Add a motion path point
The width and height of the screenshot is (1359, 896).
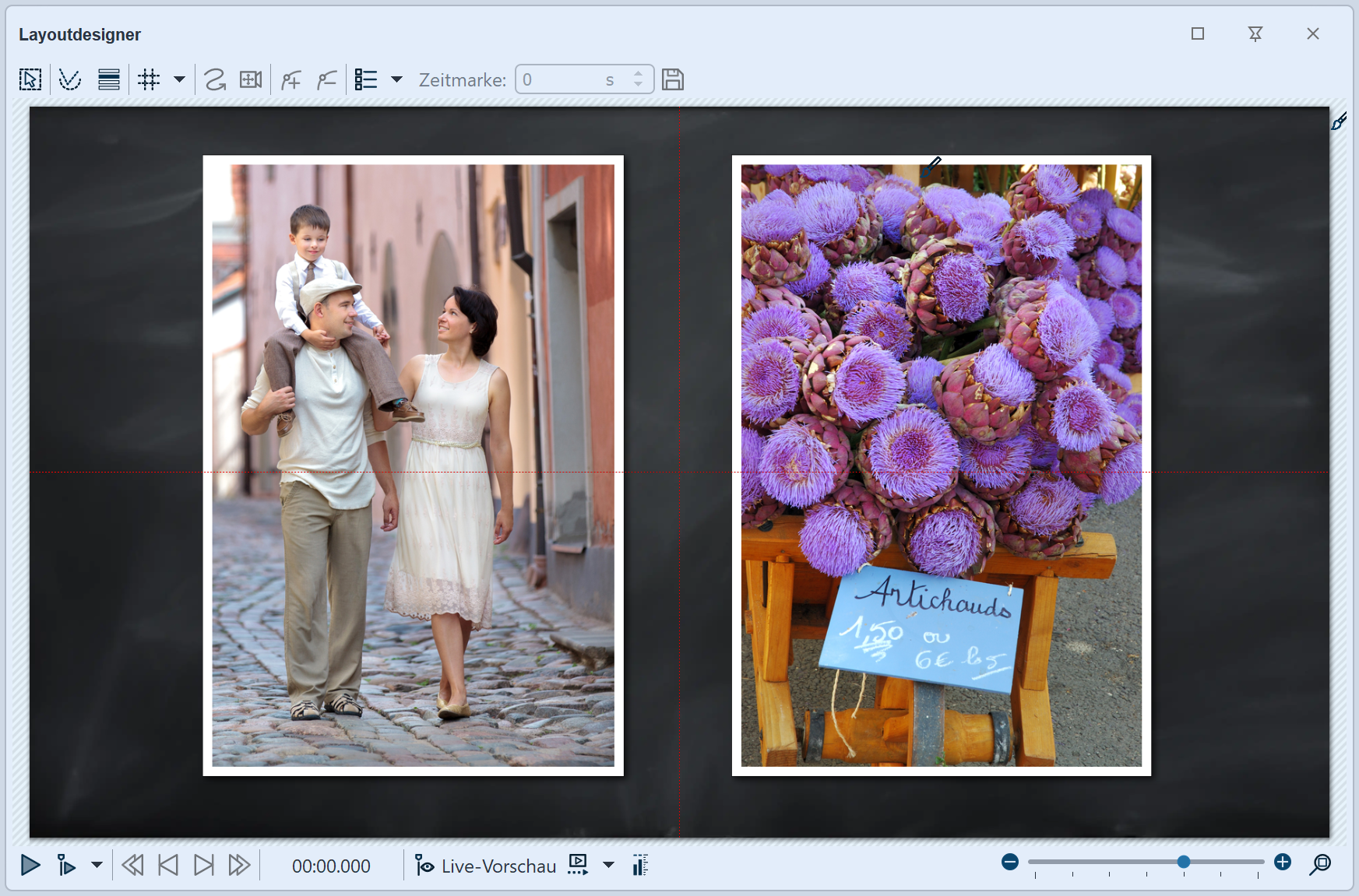tap(291, 79)
